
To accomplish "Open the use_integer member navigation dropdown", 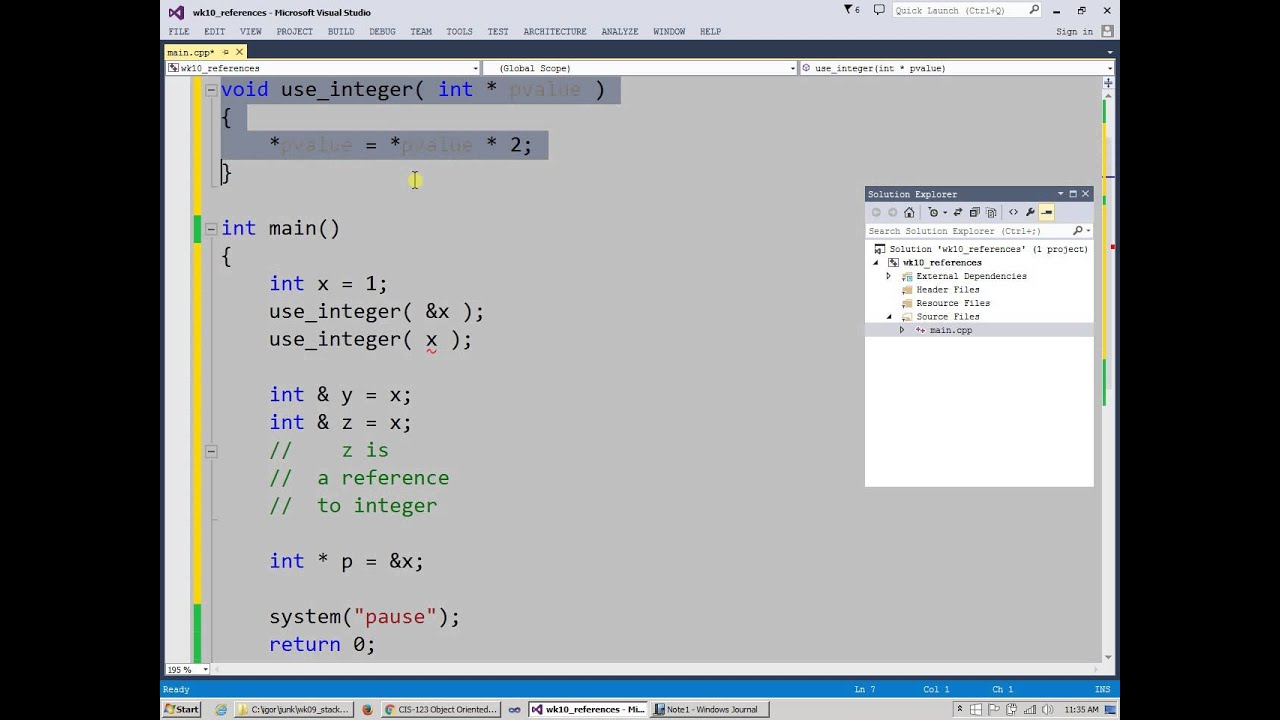I will tap(957, 68).
